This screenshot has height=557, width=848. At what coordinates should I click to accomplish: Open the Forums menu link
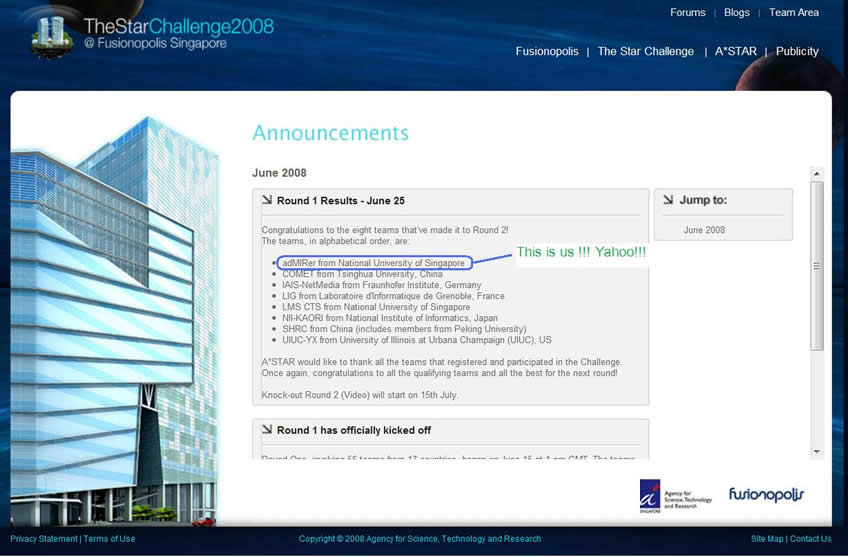pyautogui.click(x=687, y=13)
